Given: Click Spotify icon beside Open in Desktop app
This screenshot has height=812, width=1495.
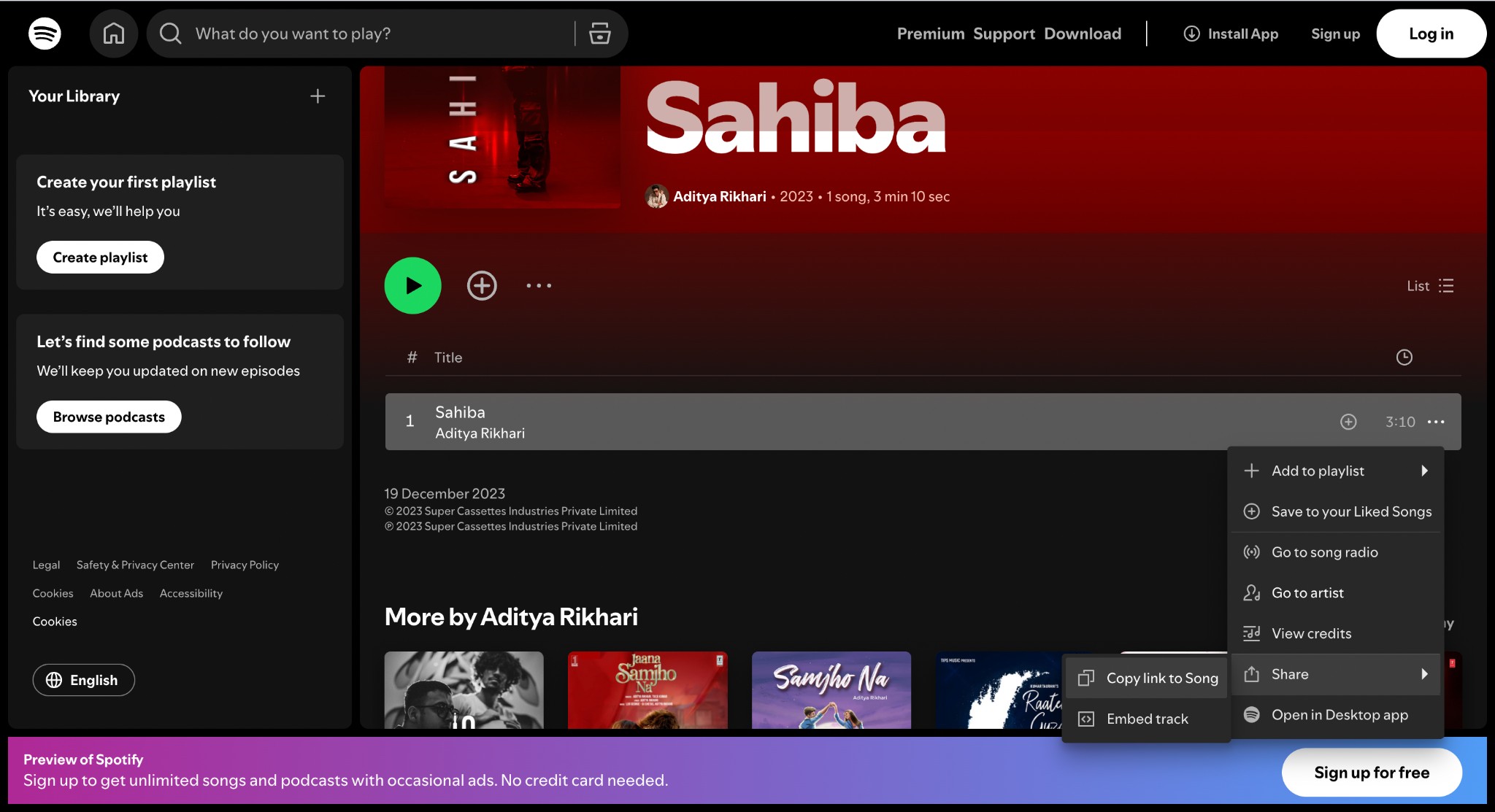Looking at the screenshot, I should point(1251,715).
